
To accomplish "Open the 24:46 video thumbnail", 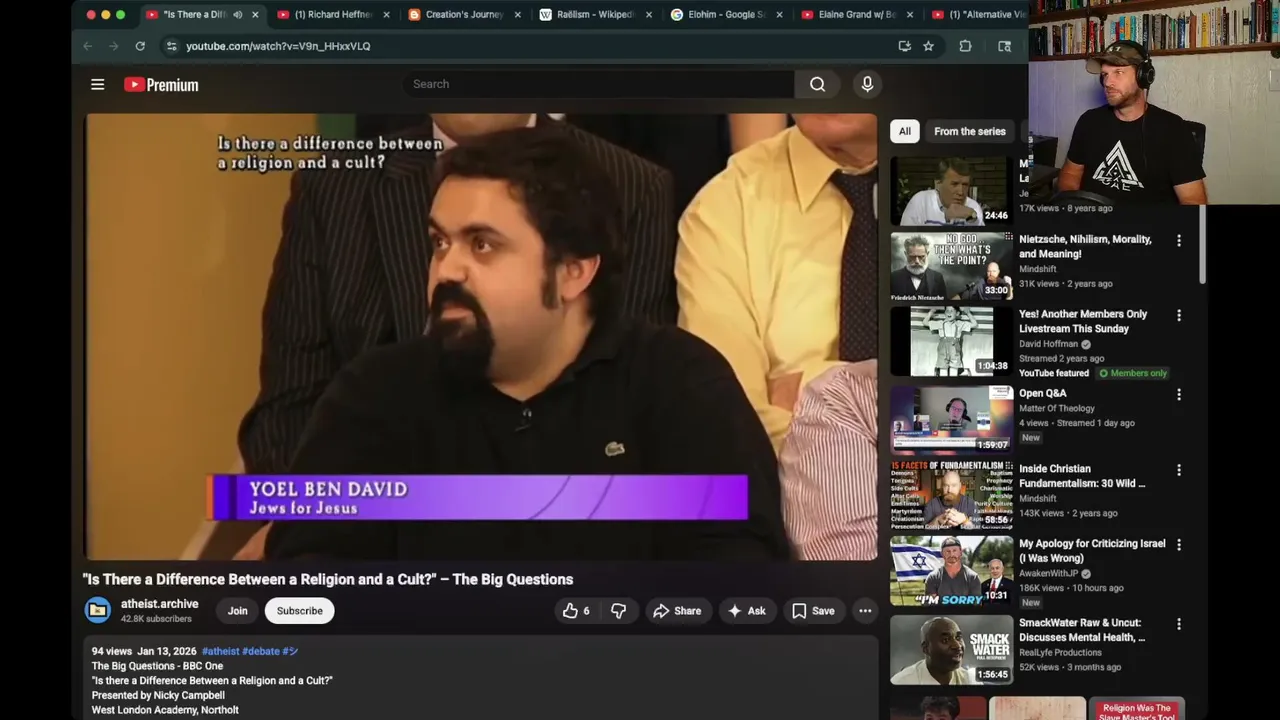I will (x=951, y=190).
